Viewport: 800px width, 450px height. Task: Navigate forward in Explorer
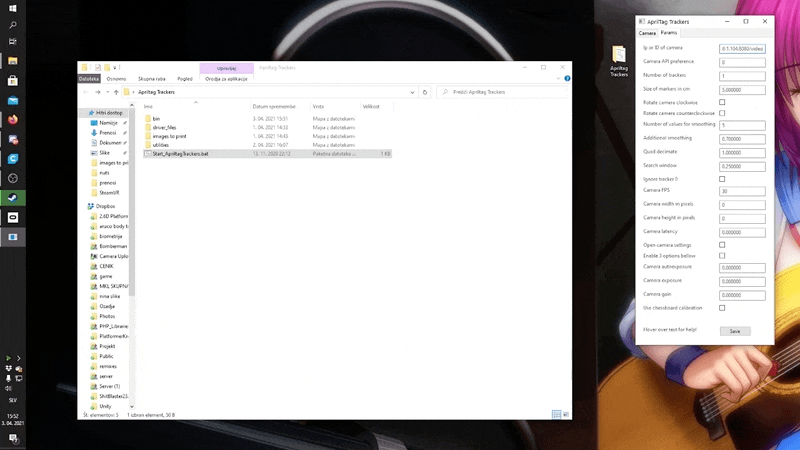[x=97, y=92]
